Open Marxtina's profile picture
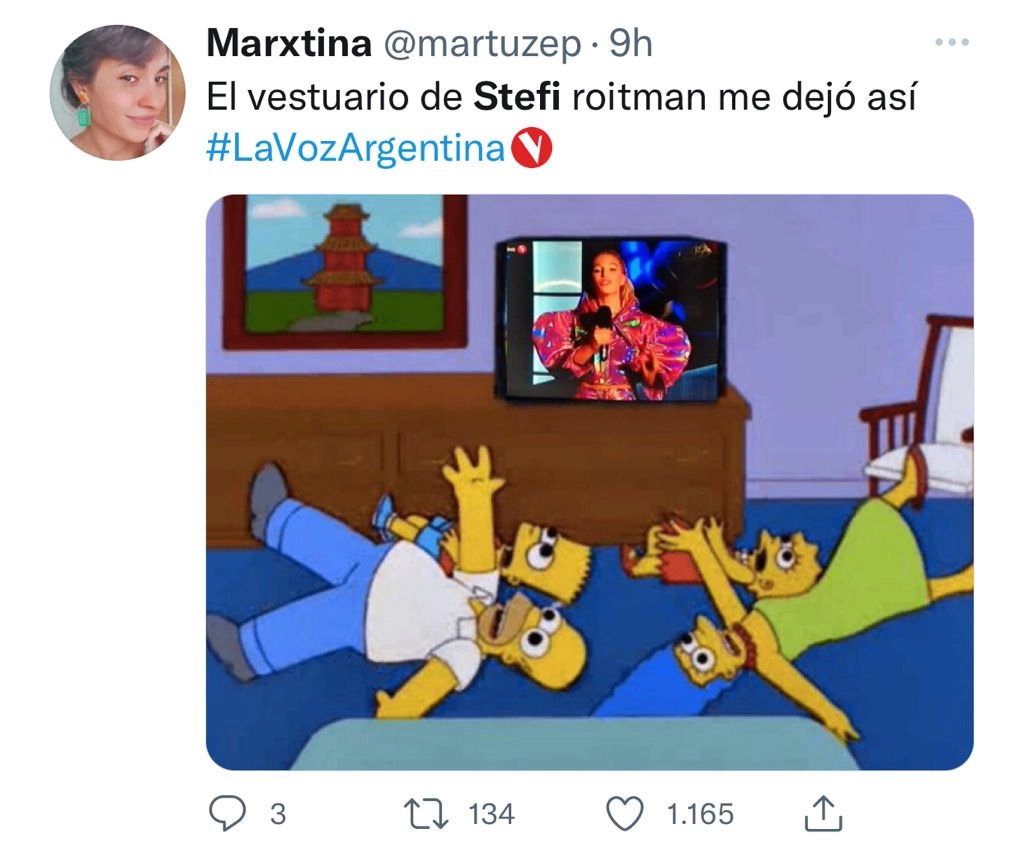Screen dimensions: 1024x848 (118, 93)
